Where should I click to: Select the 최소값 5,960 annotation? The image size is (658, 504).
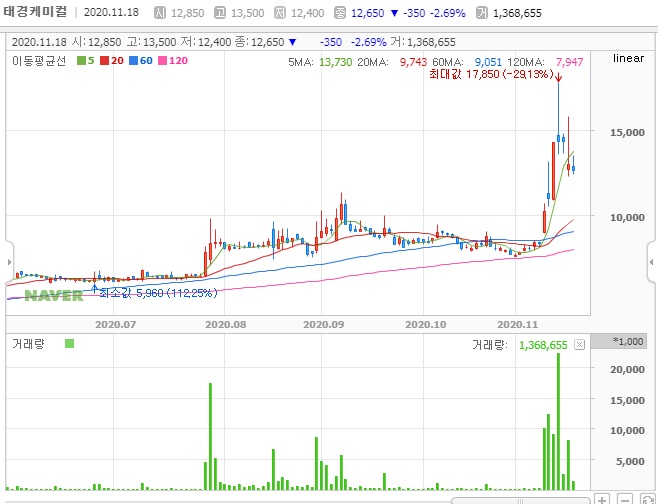(x=159, y=293)
